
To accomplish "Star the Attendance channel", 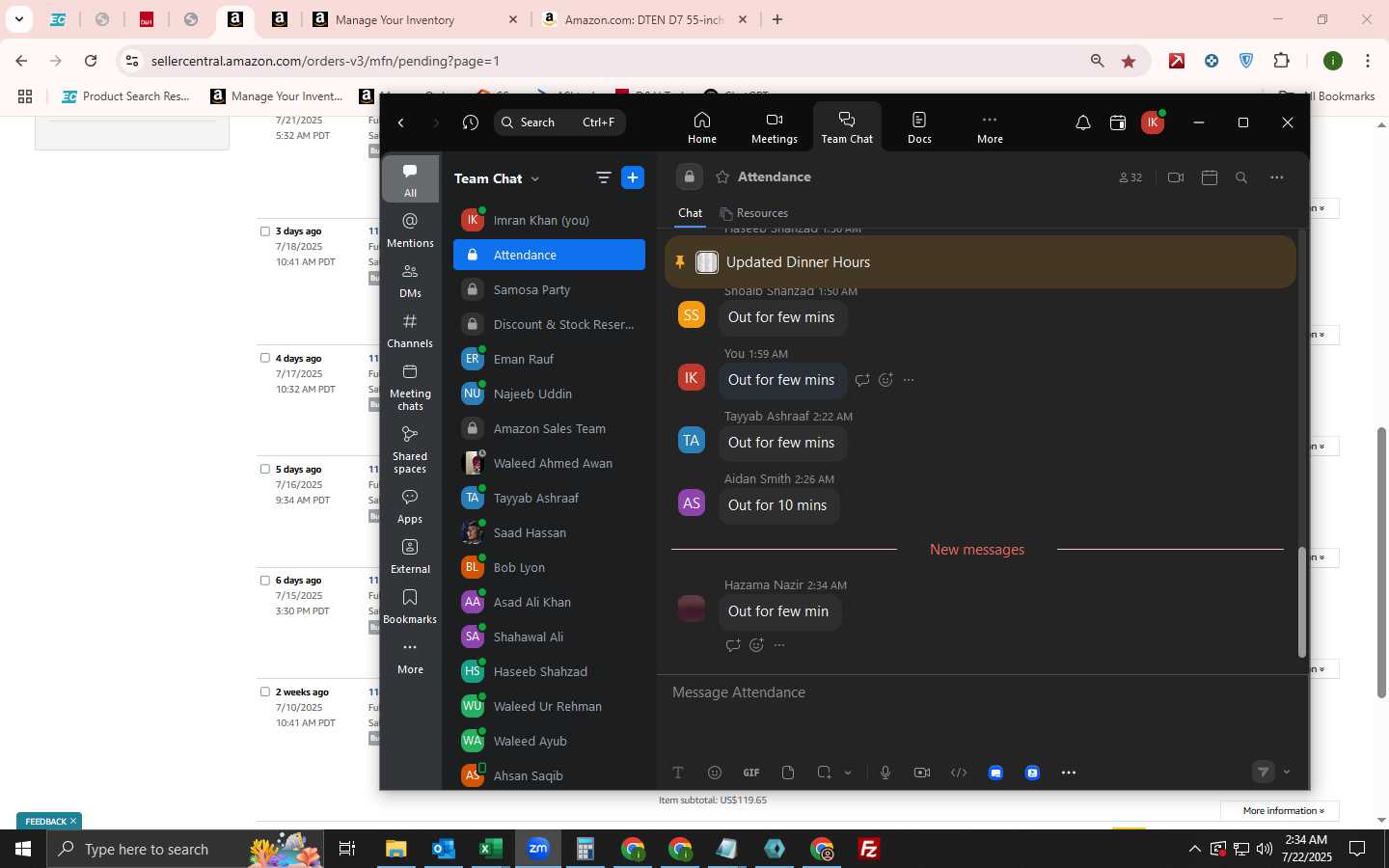I will click(x=722, y=177).
